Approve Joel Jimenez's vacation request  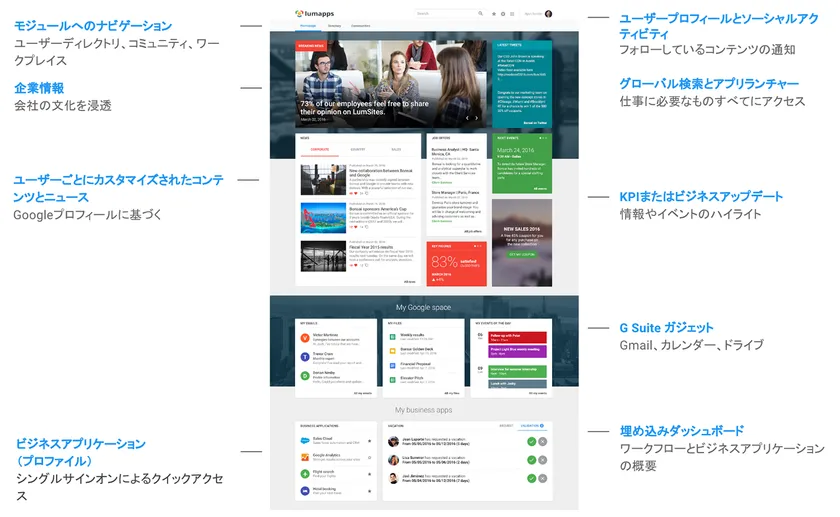tap(531, 478)
